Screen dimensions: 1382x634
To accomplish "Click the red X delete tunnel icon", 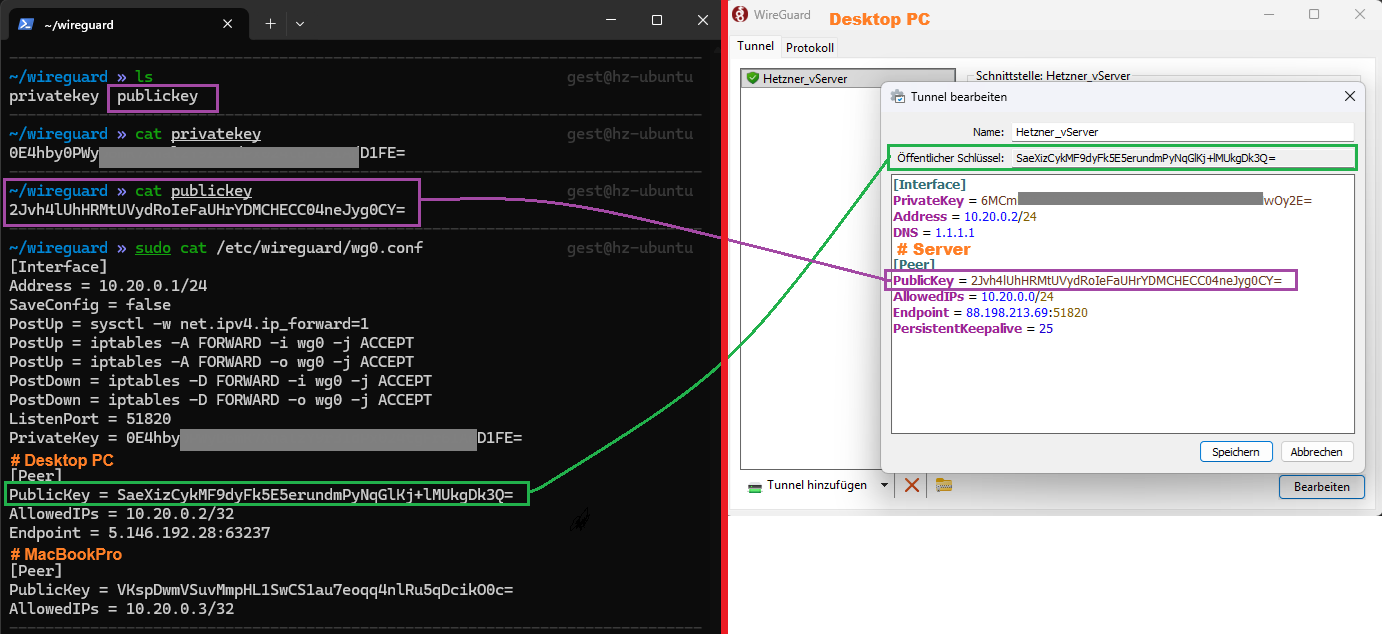I will tap(912, 485).
